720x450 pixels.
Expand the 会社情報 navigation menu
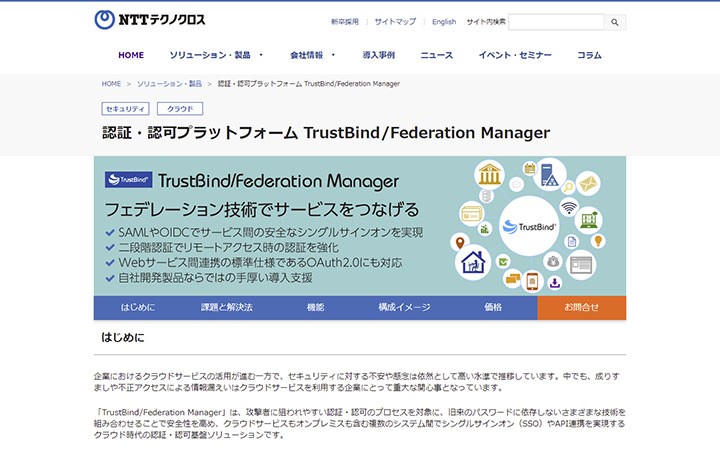click(313, 55)
